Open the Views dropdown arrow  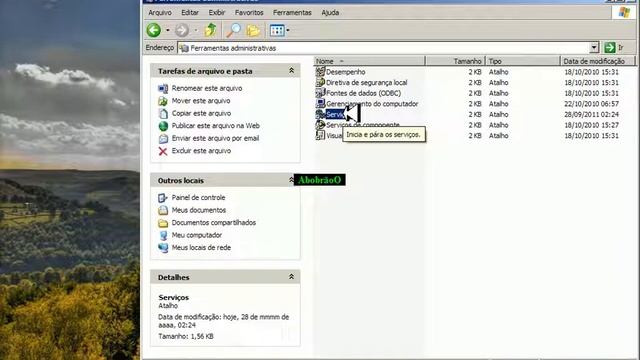288,30
